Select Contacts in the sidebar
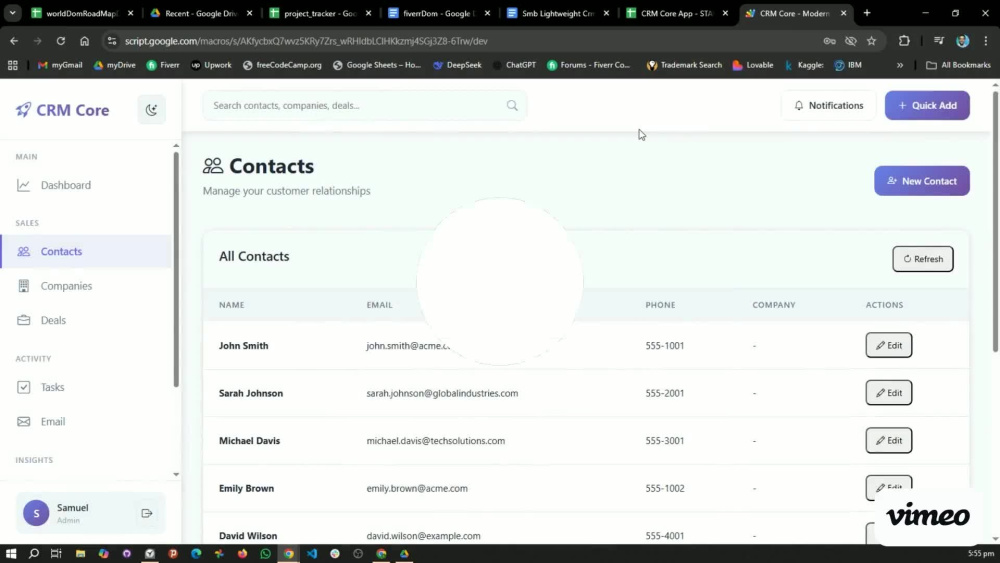1000x563 pixels. pos(86,251)
